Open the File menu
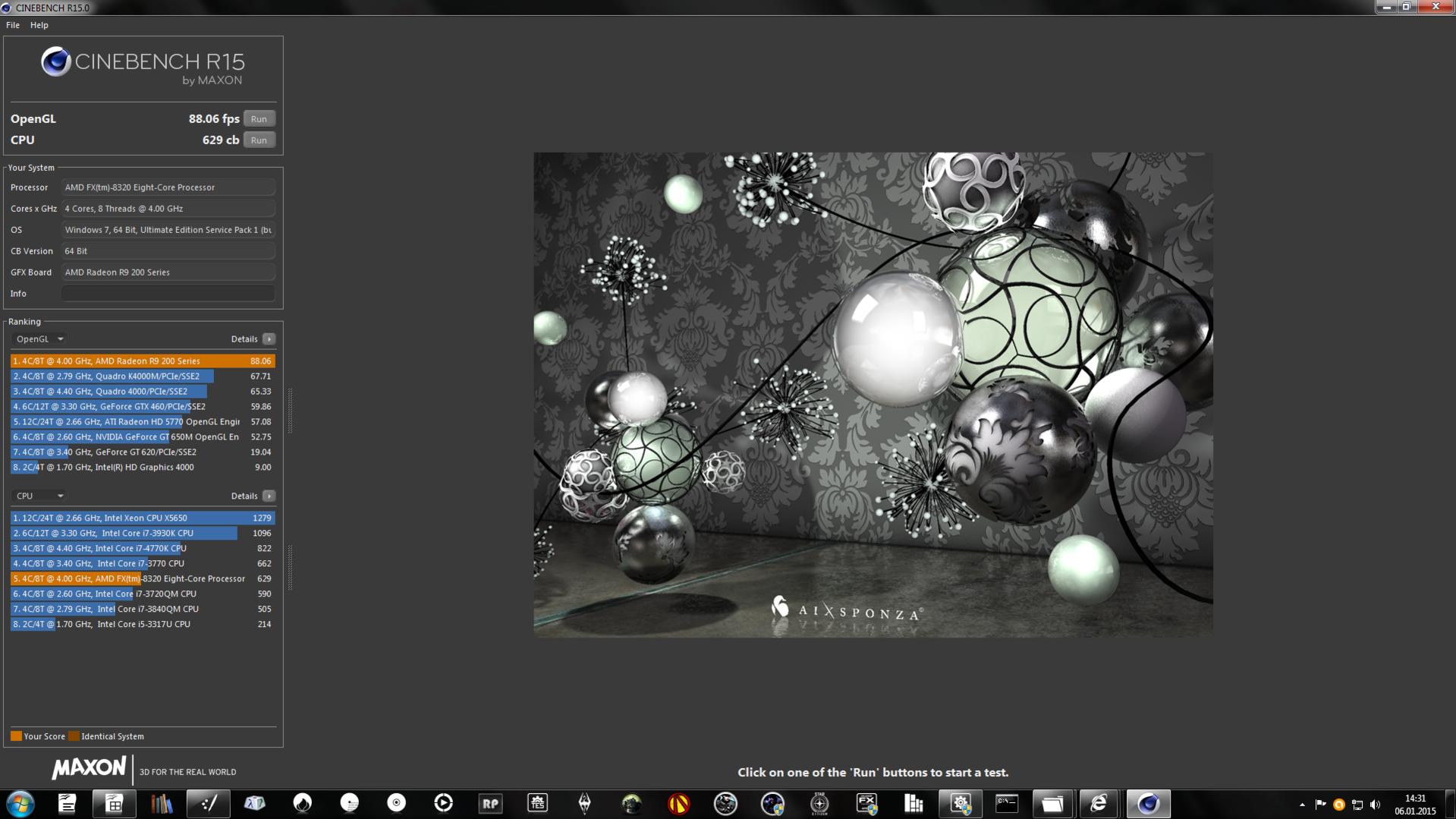1456x819 pixels. tap(13, 25)
